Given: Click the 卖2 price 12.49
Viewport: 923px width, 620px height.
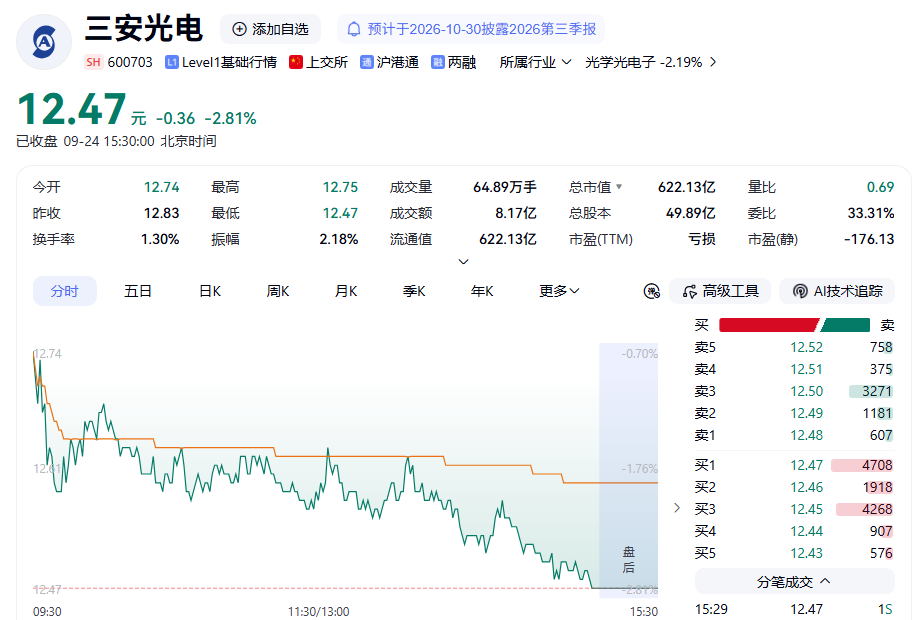Looking at the screenshot, I should [x=806, y=413].
